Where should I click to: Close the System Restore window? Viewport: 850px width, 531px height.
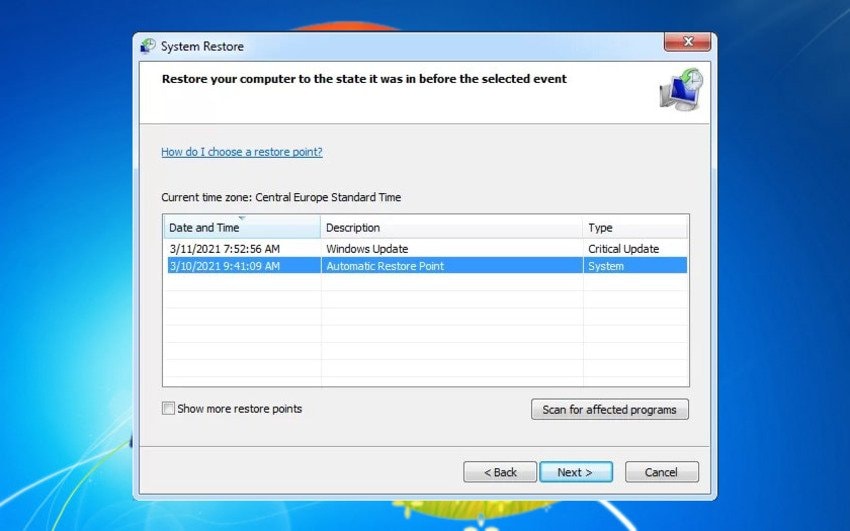click(687, 42)
